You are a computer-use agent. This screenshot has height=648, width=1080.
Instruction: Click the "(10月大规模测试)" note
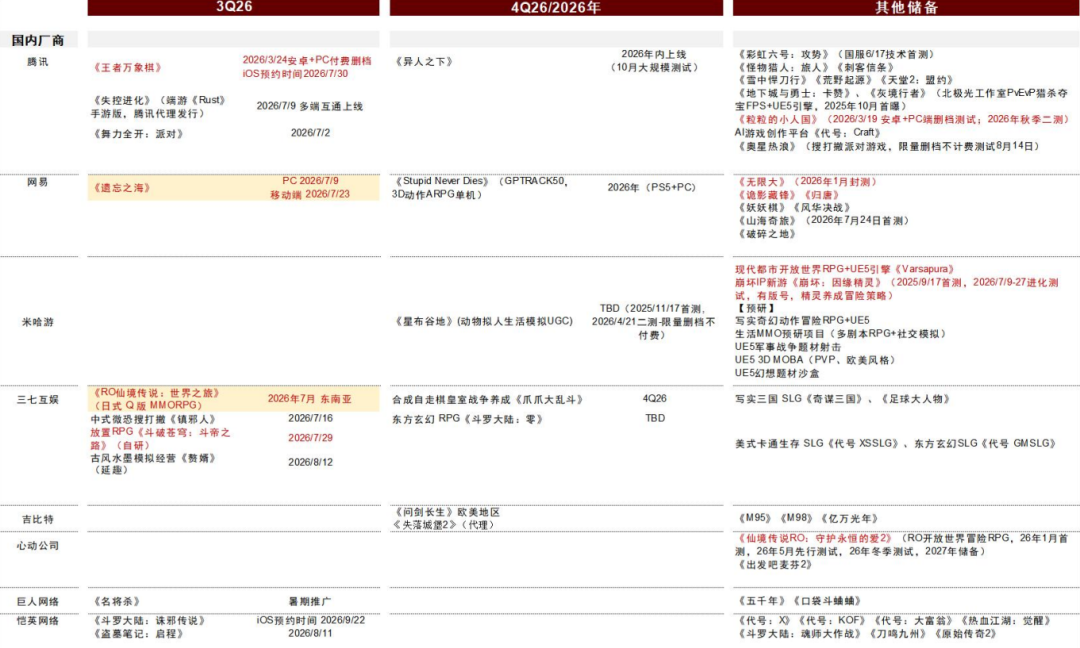coord(653,67)
